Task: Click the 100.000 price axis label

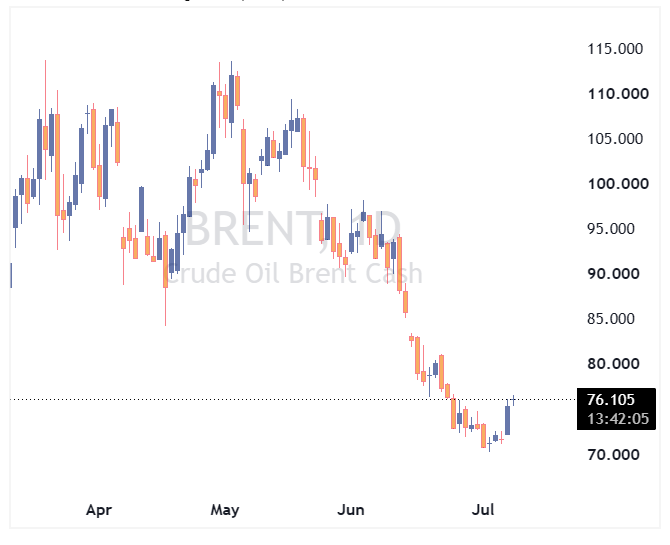Action: tap(618, 184)
